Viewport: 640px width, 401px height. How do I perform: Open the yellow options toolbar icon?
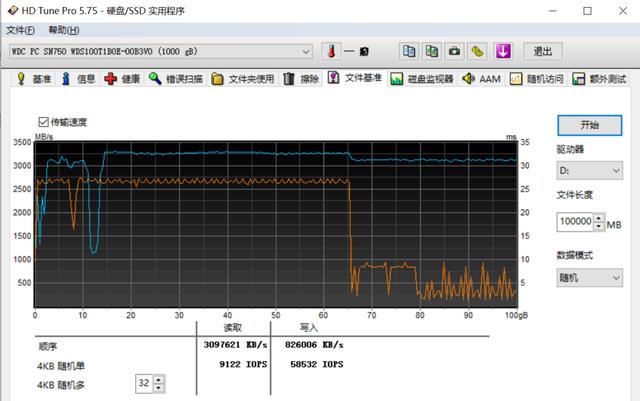click(x=477, y=51)
